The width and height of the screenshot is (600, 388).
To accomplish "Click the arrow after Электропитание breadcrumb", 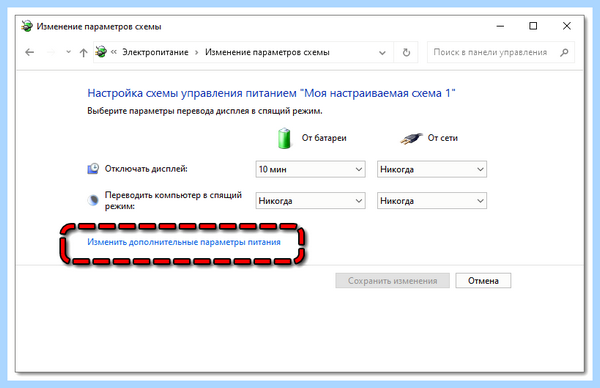I will (x=197, y=52).
